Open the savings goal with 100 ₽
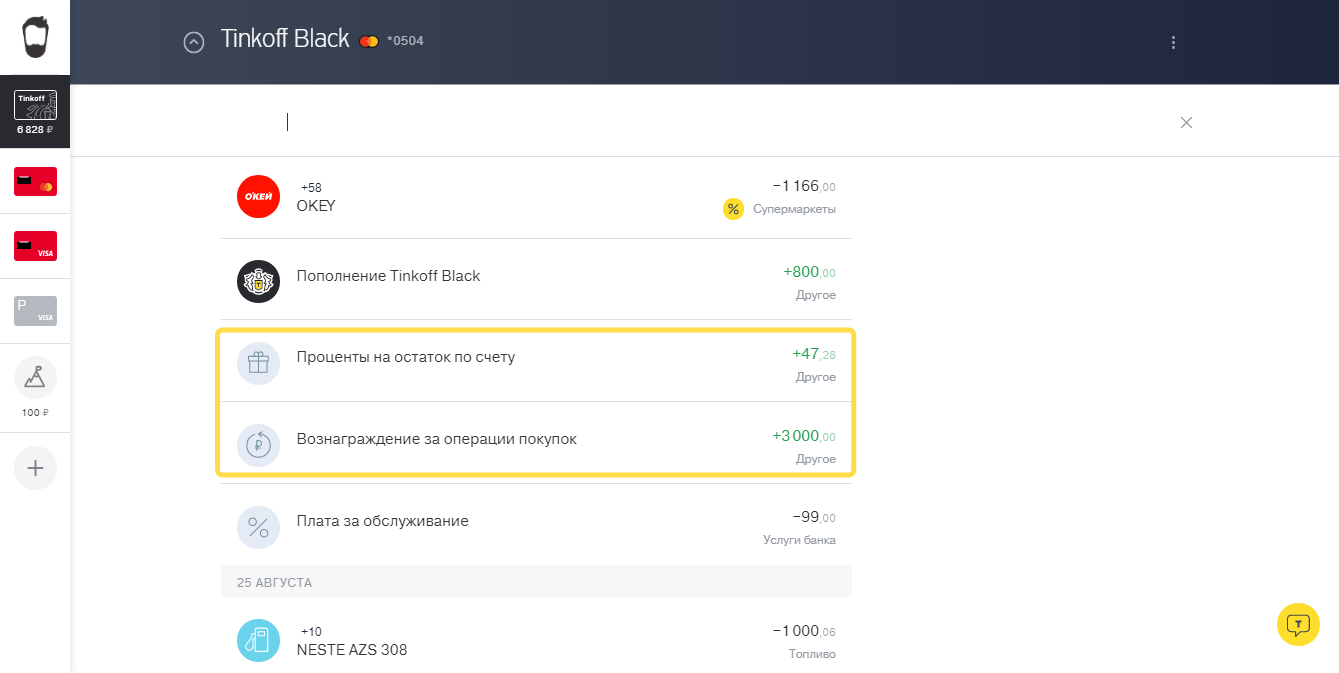 pos(35,387)
